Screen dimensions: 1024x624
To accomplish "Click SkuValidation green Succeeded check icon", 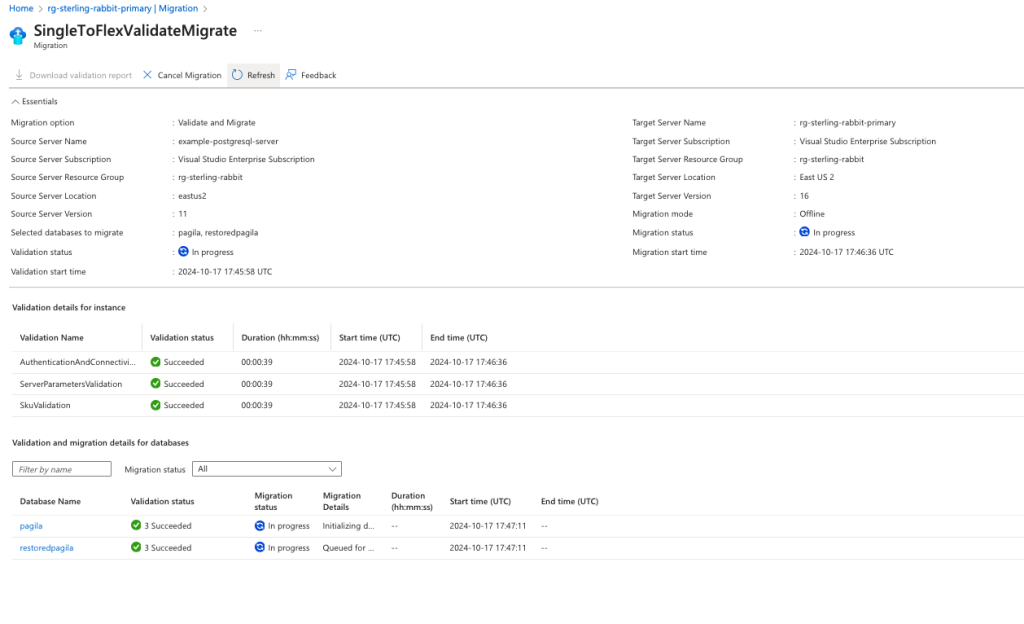I will 156,405.
